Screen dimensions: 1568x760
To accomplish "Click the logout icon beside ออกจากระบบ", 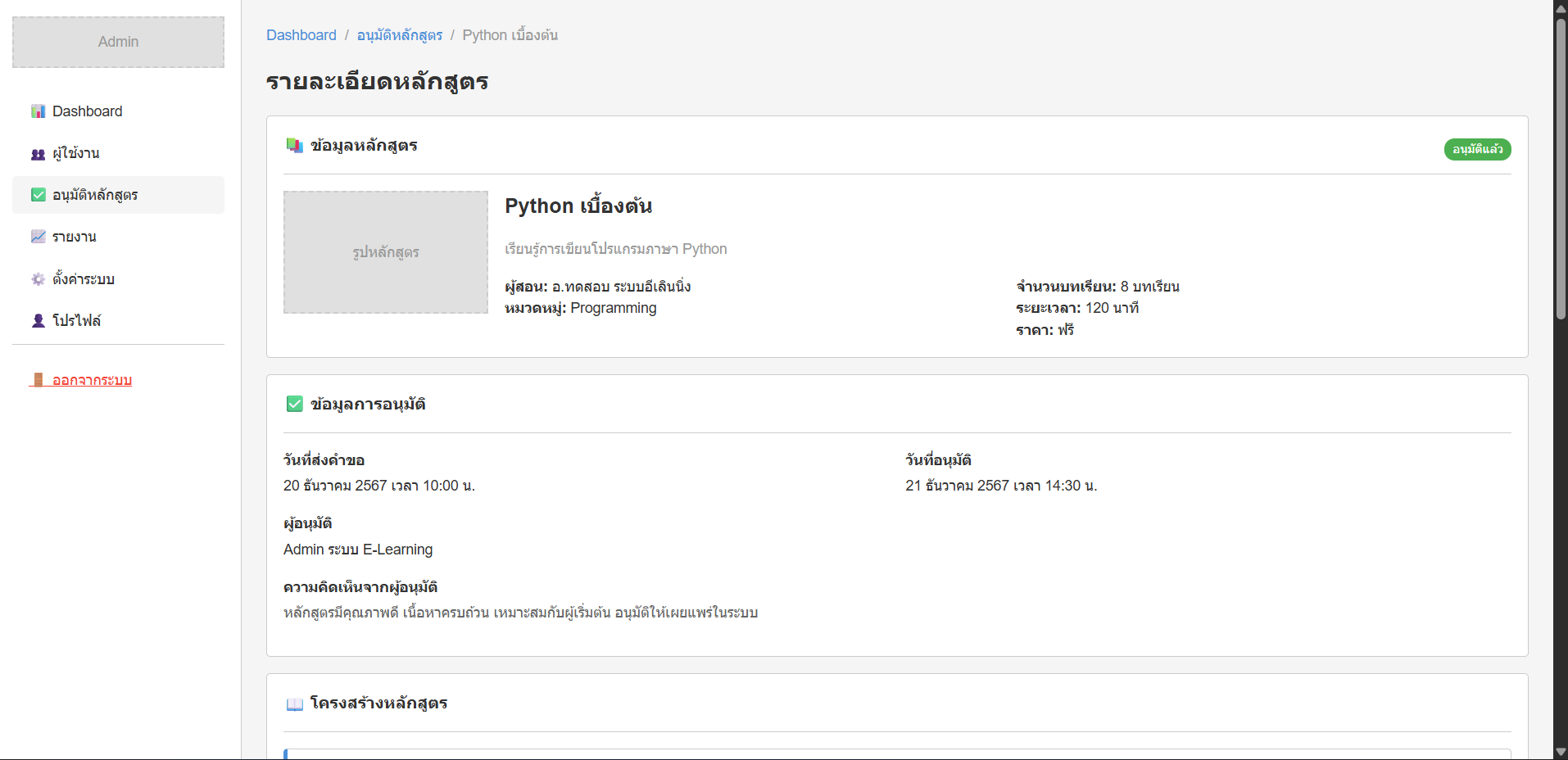I will click(x=38, y=379).
